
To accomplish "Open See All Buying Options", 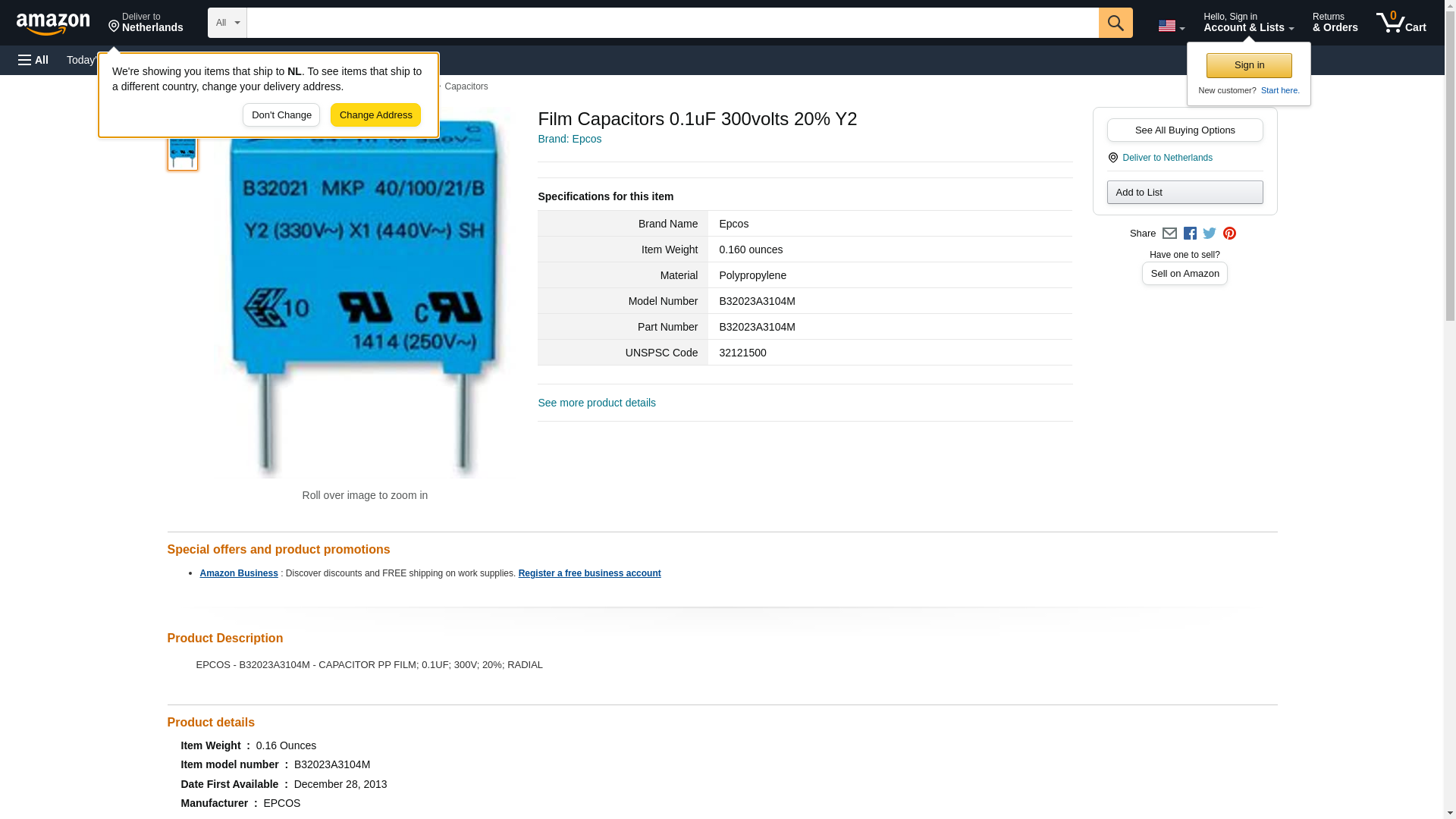I will 1185,130.
